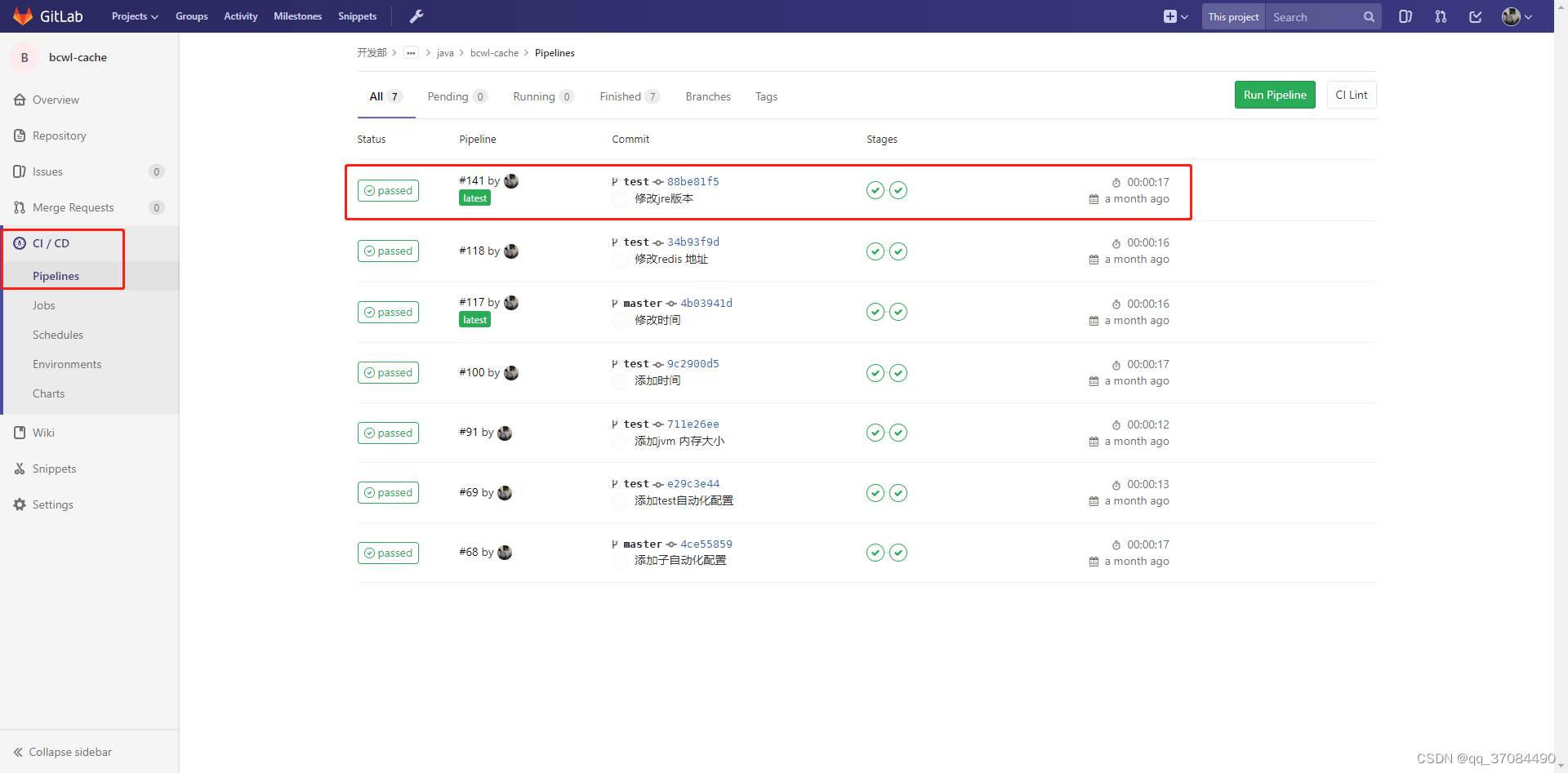Open the Branches tab
The image size is (1568, 773).
click(x=707, y=96)
